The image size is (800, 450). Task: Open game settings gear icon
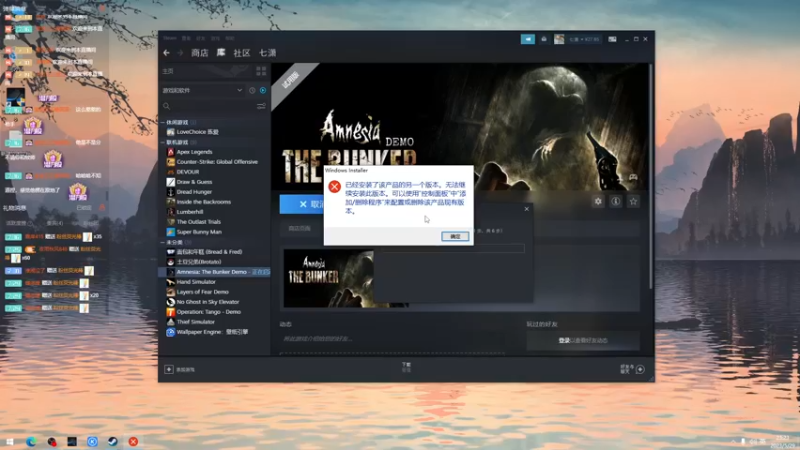click(x=598, y=202)
